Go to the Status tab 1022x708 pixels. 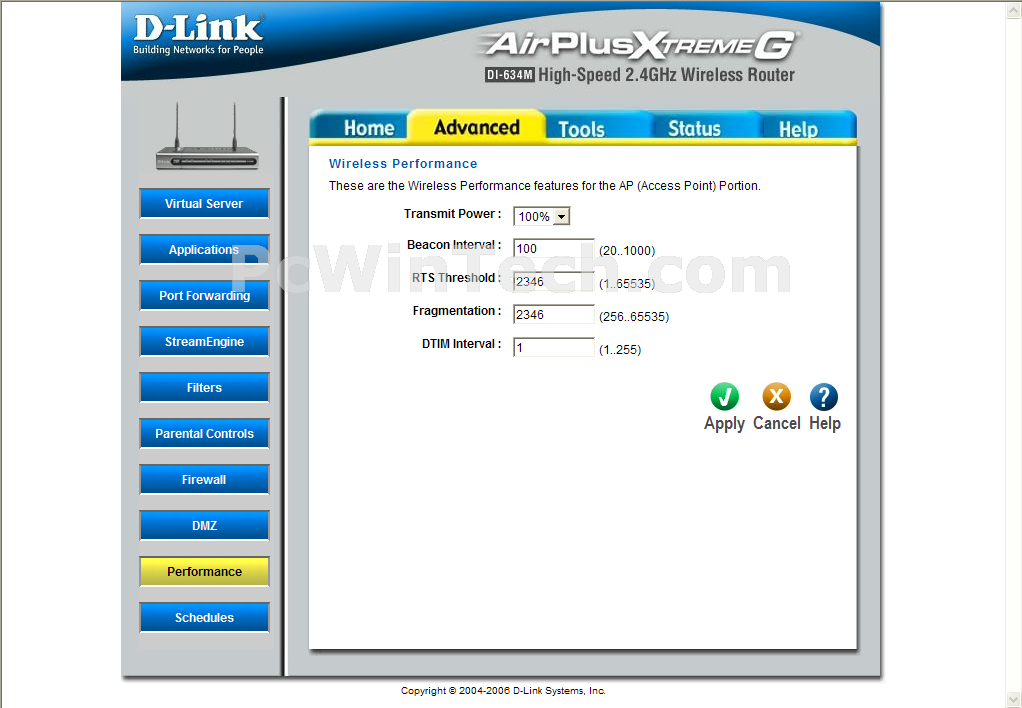point(694,128)
